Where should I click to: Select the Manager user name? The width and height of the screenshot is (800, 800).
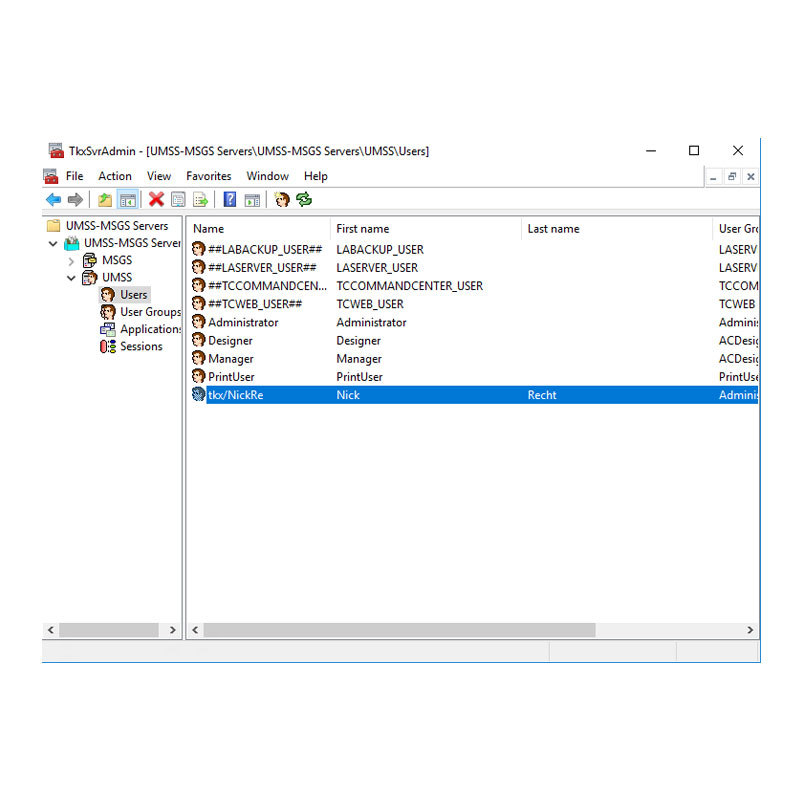(231, 358)
